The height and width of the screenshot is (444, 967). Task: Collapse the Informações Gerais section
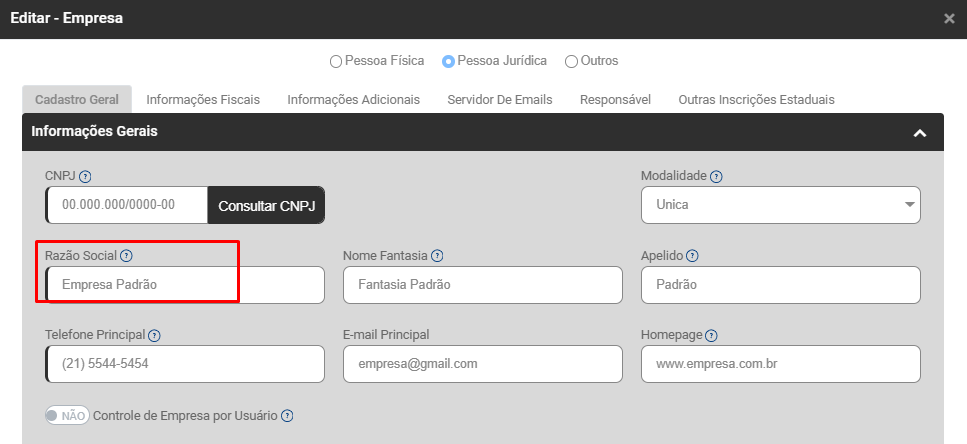(920, 133)
